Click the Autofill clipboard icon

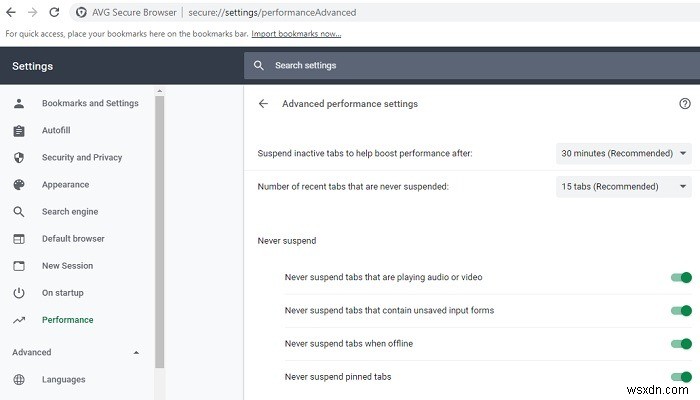[18, 131]
